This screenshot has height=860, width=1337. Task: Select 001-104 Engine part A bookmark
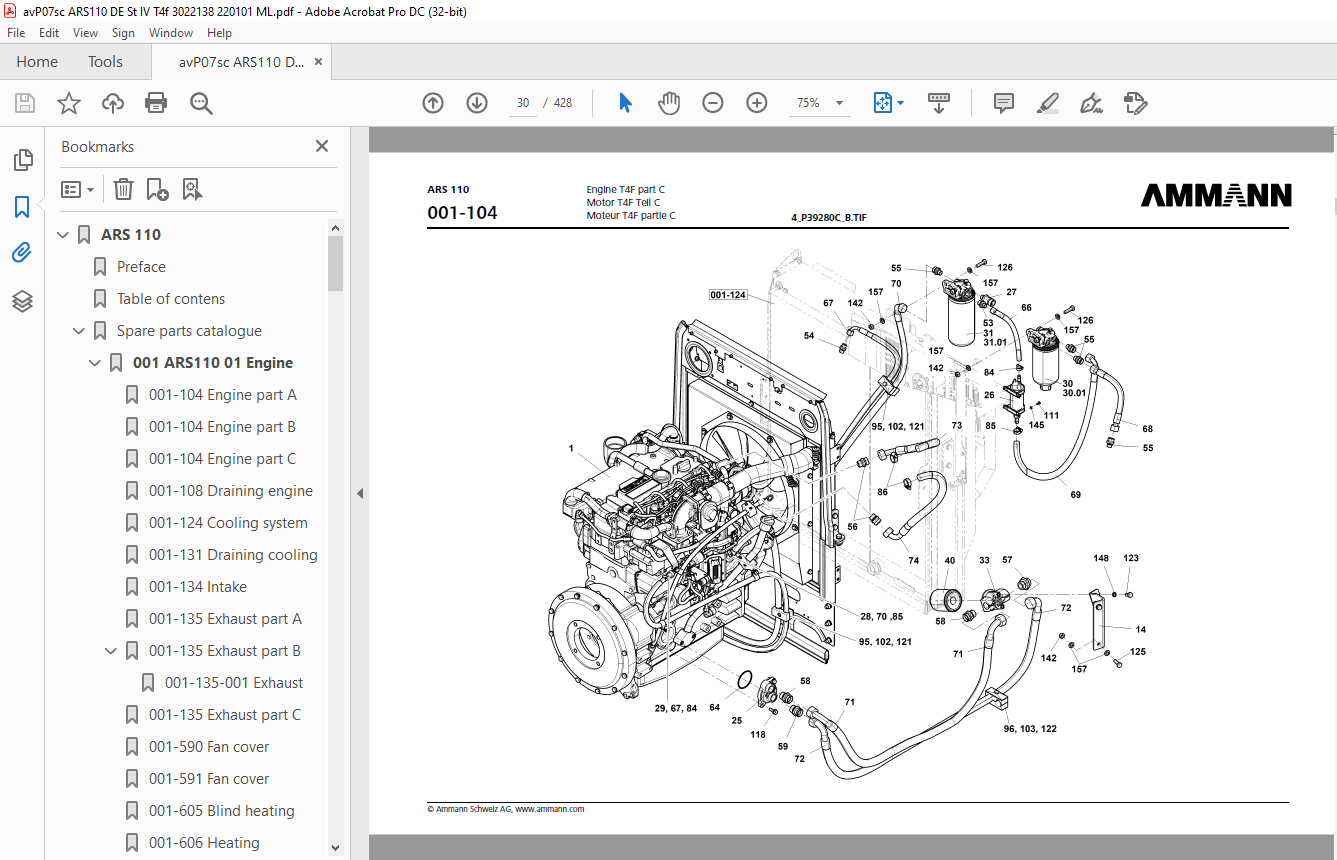[x=222, y=395]
